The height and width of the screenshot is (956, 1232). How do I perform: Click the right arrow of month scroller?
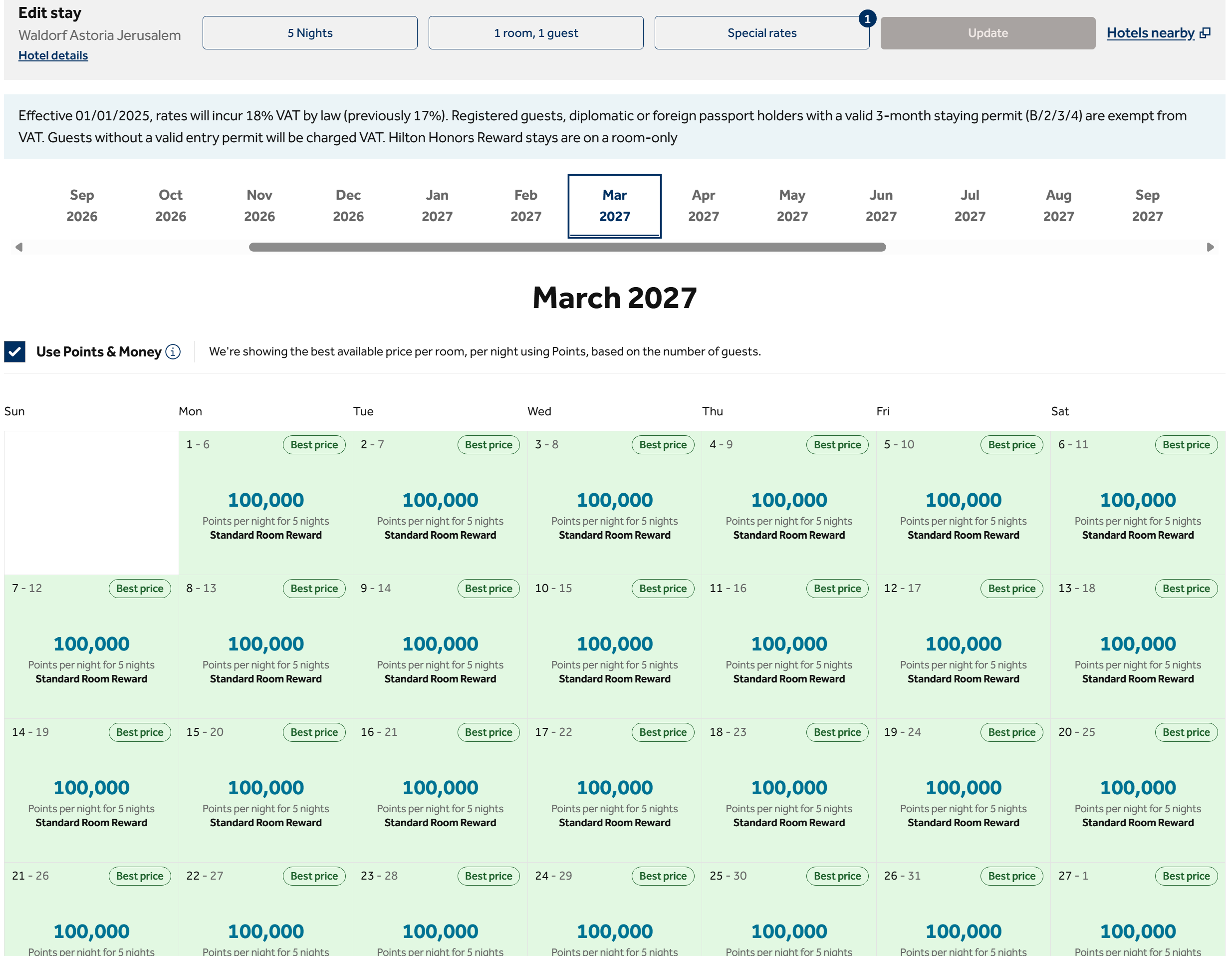1210,247
